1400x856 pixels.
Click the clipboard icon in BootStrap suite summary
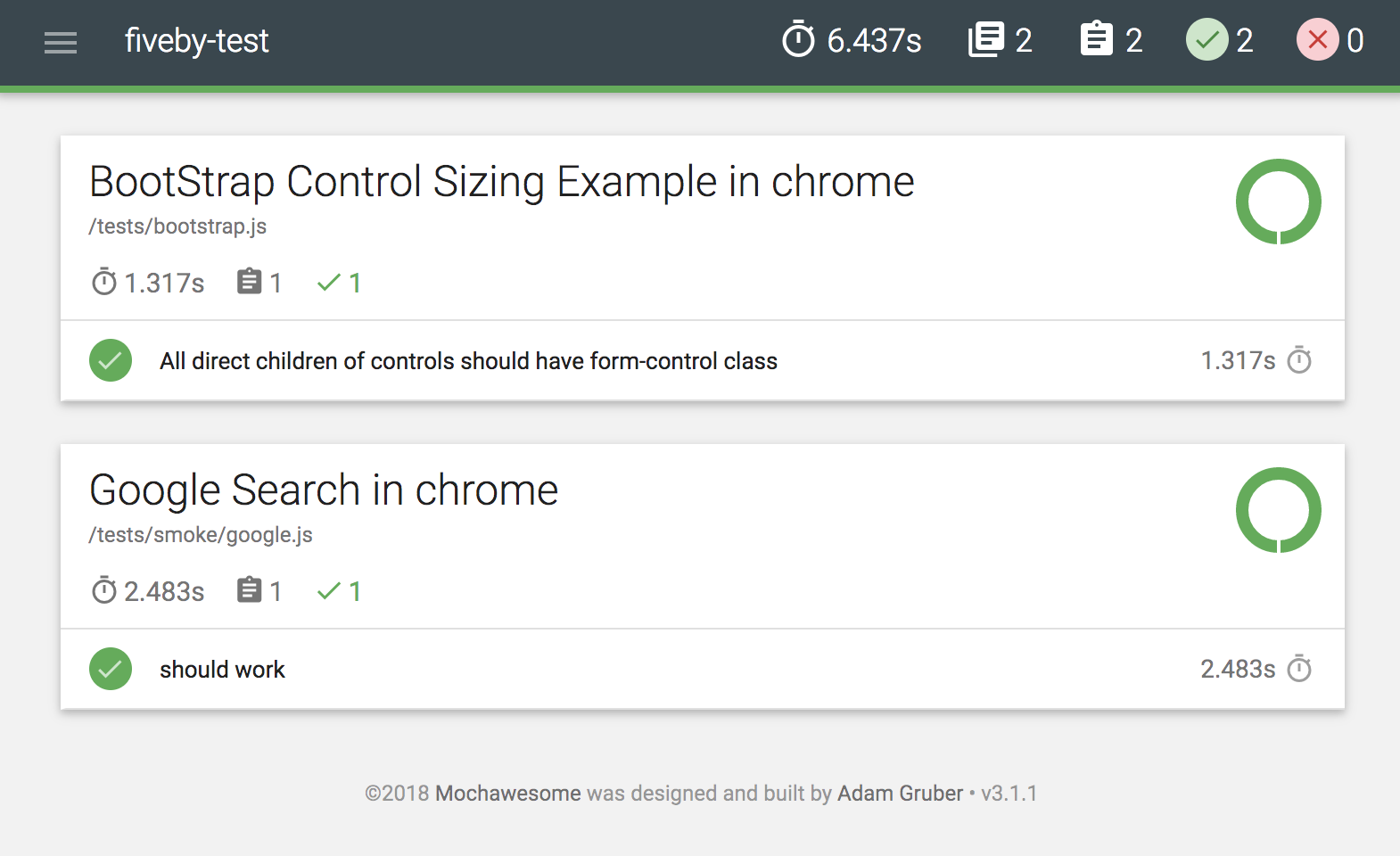(249, 282)
